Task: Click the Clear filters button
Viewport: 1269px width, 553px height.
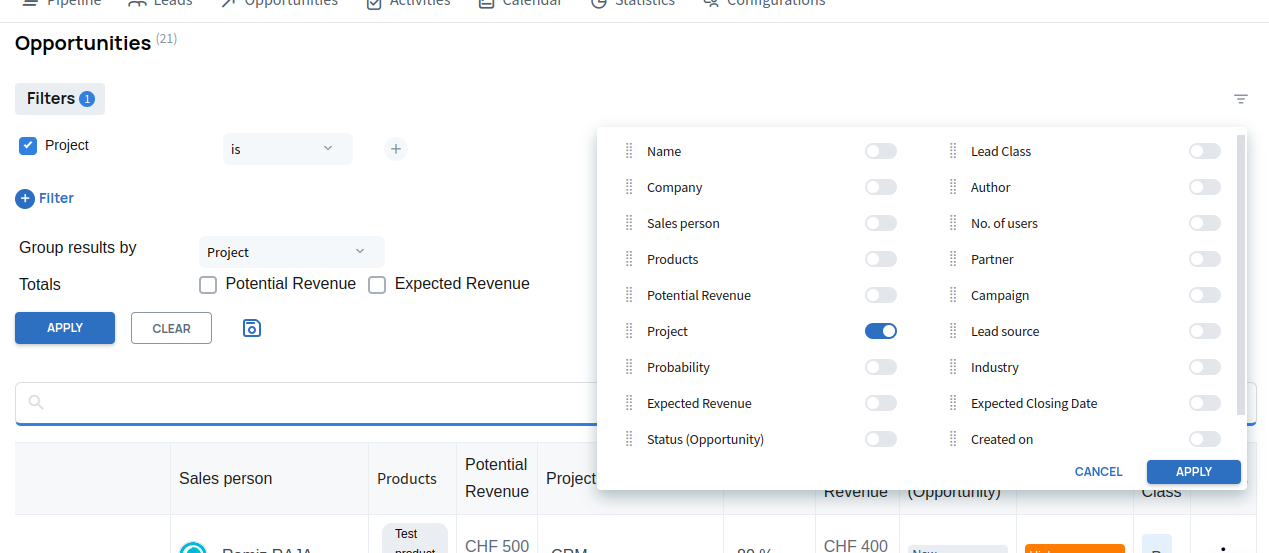Action: click(x=171, y=328)
